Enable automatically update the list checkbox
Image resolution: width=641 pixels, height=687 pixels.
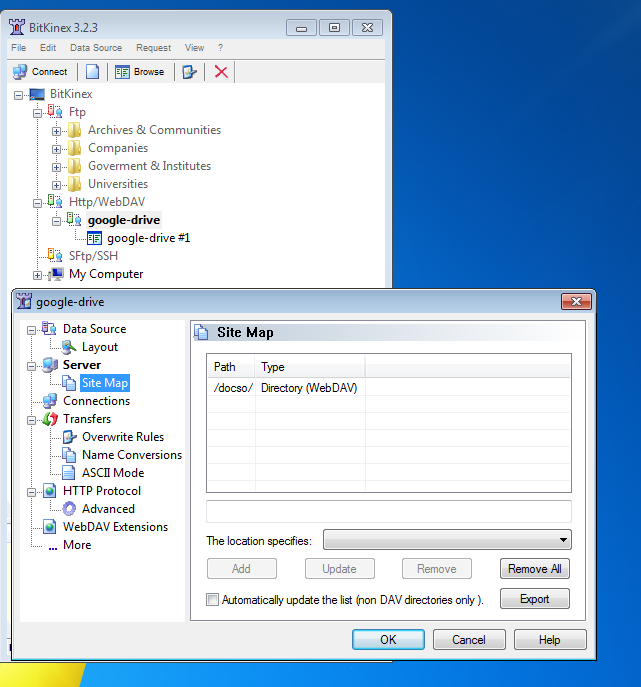tap(212, 599)
